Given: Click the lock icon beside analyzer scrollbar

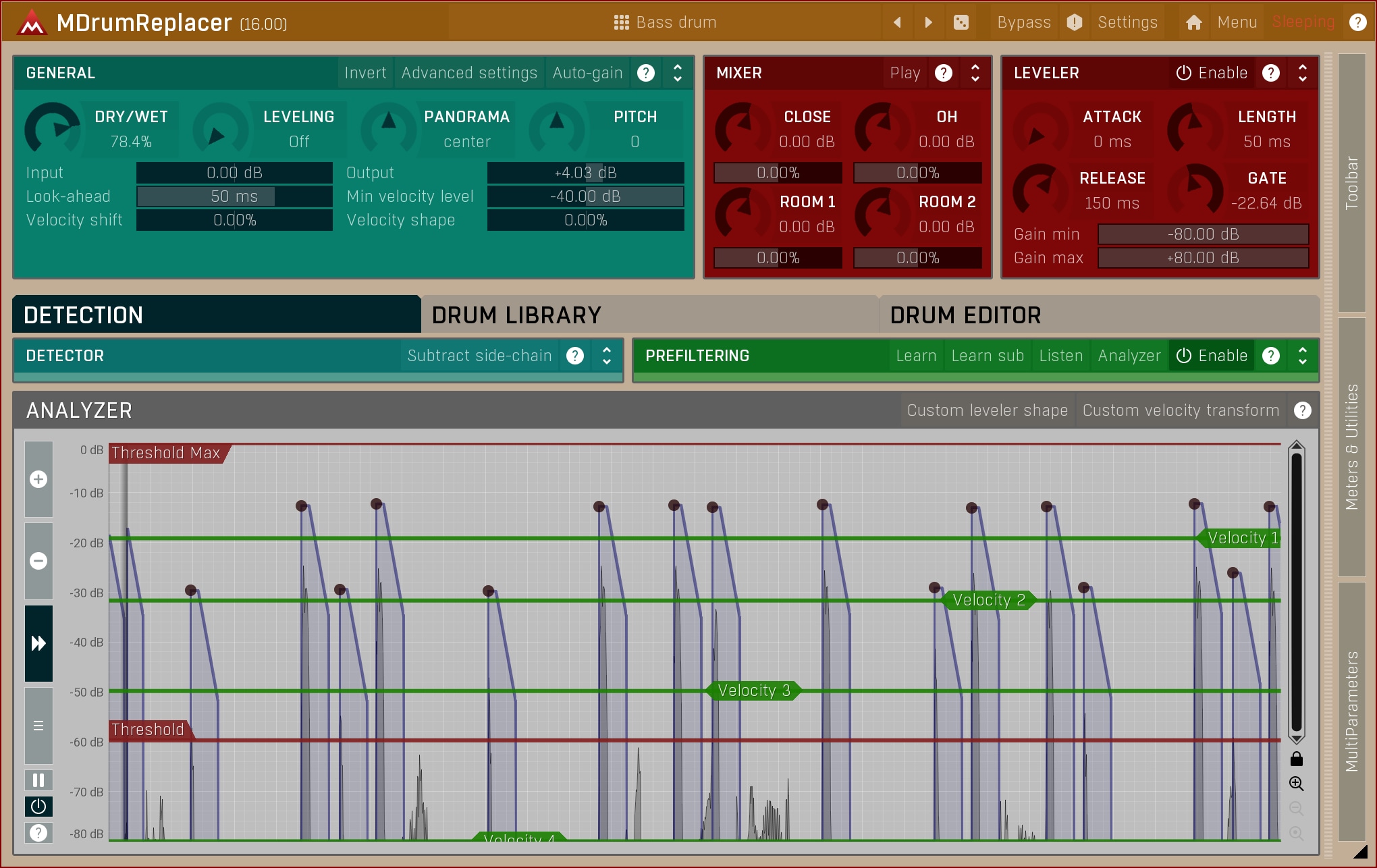Looking at the screenshot, I should point(1296,759).
